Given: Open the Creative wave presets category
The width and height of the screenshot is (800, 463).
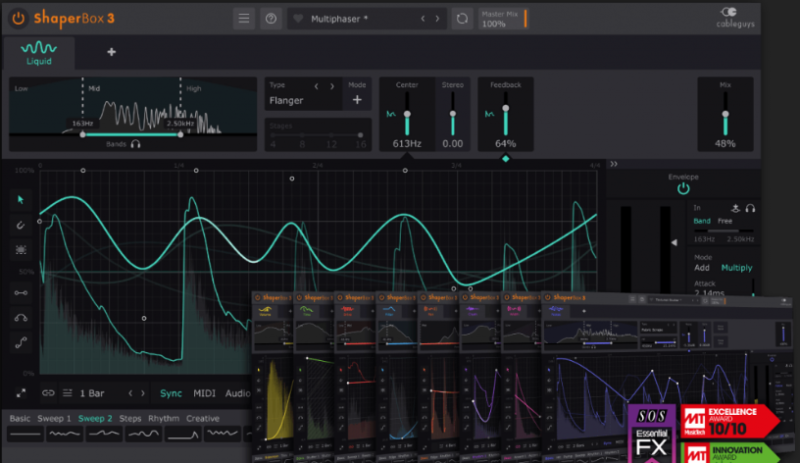Looking at the screenshot, I should pyautogui.click(x=203, y=418).
